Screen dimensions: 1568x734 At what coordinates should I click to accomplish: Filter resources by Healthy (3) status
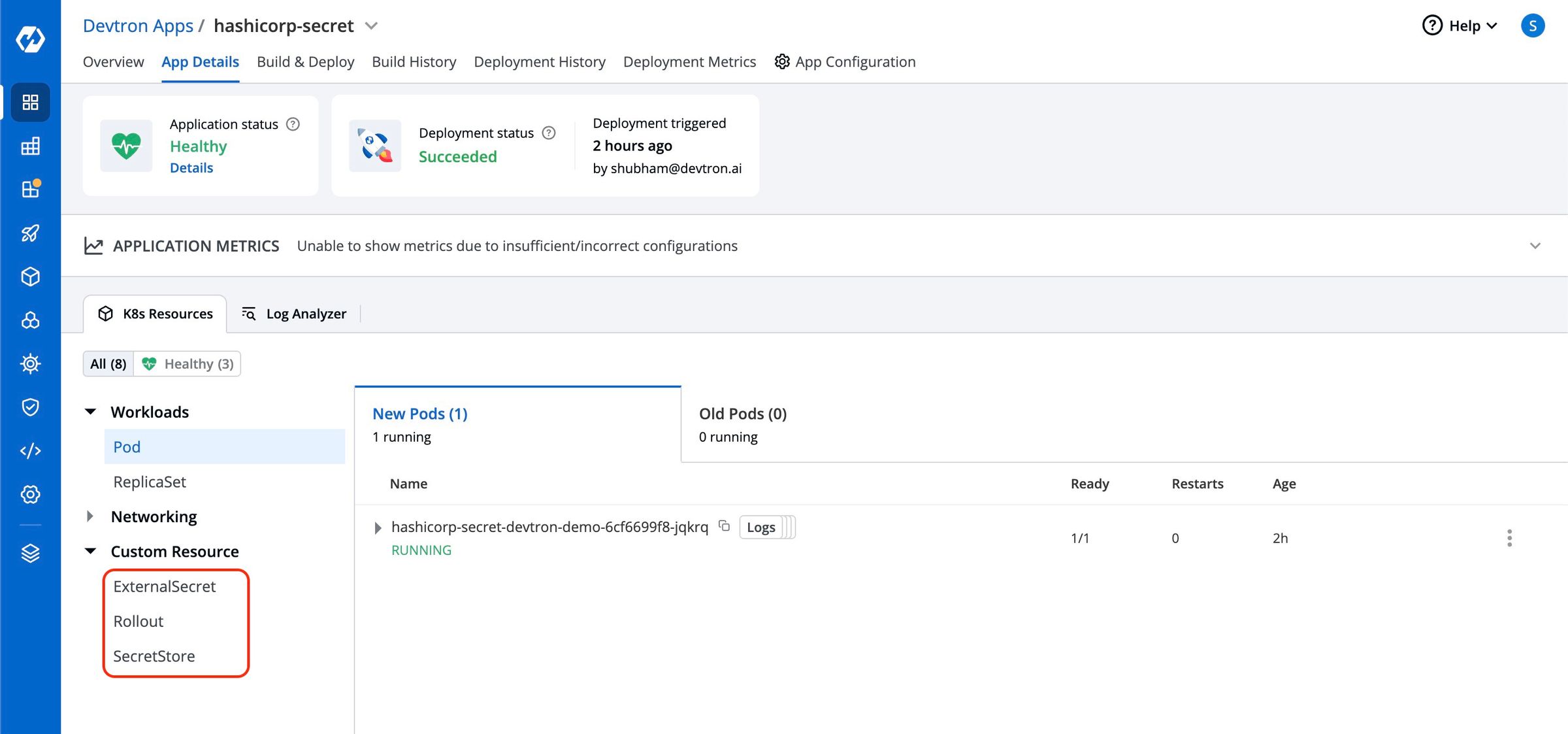(187, 363)
